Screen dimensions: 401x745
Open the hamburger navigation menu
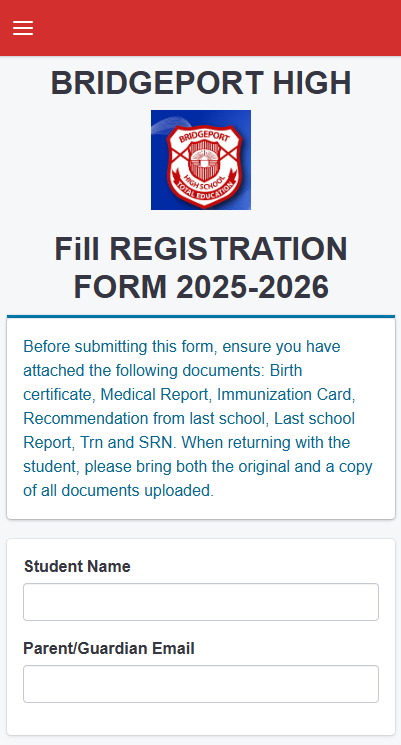click(23, 29)
